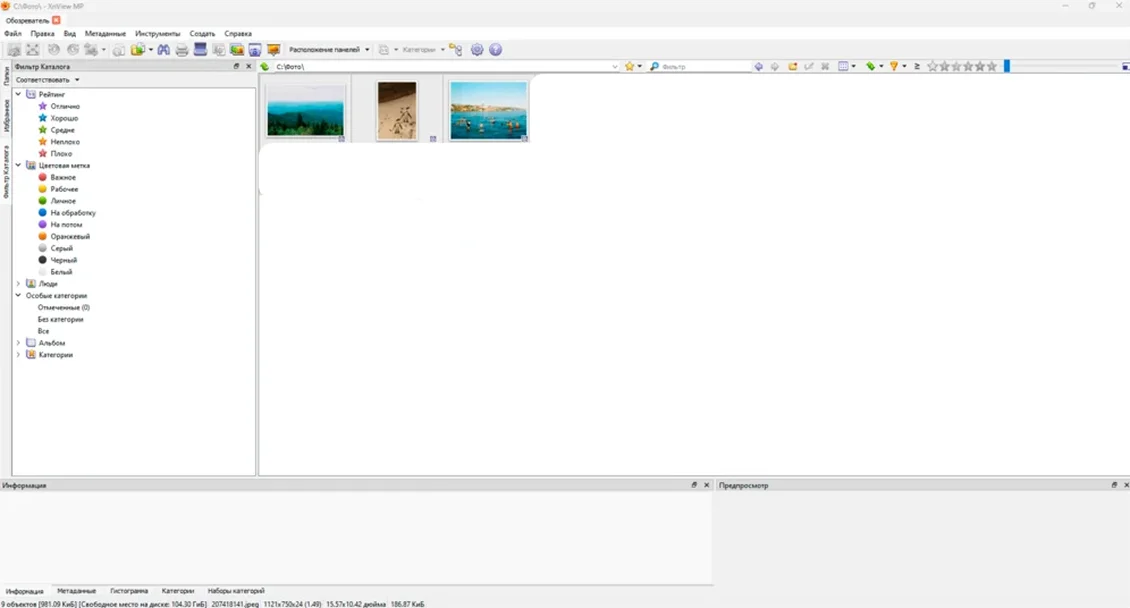Image resolution: width=1130 pixels, height=608 pixels.
Task: Click the orange filter funnel icon
Action: (894, 66)
